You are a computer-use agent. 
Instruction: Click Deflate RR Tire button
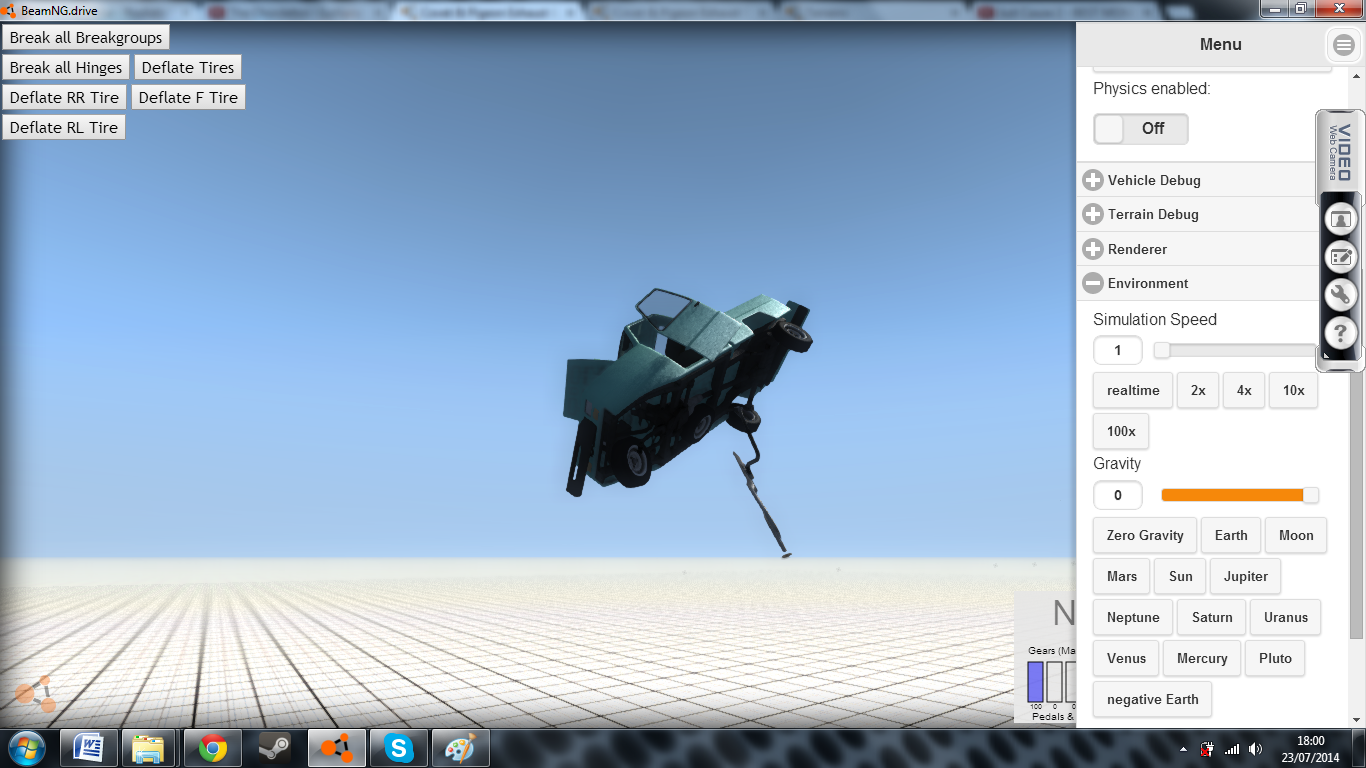[65, 97]
